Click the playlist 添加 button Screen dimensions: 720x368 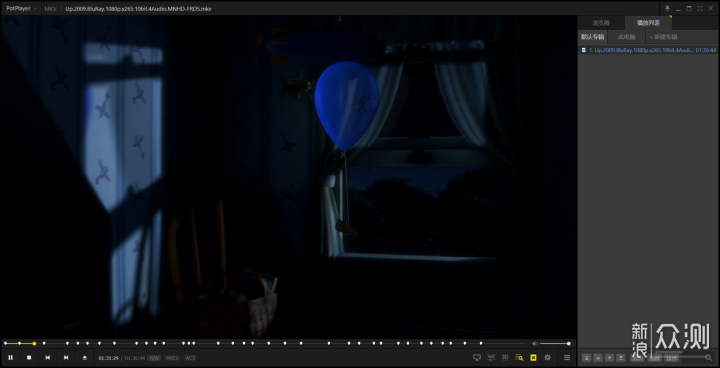(x=637, y=358)
